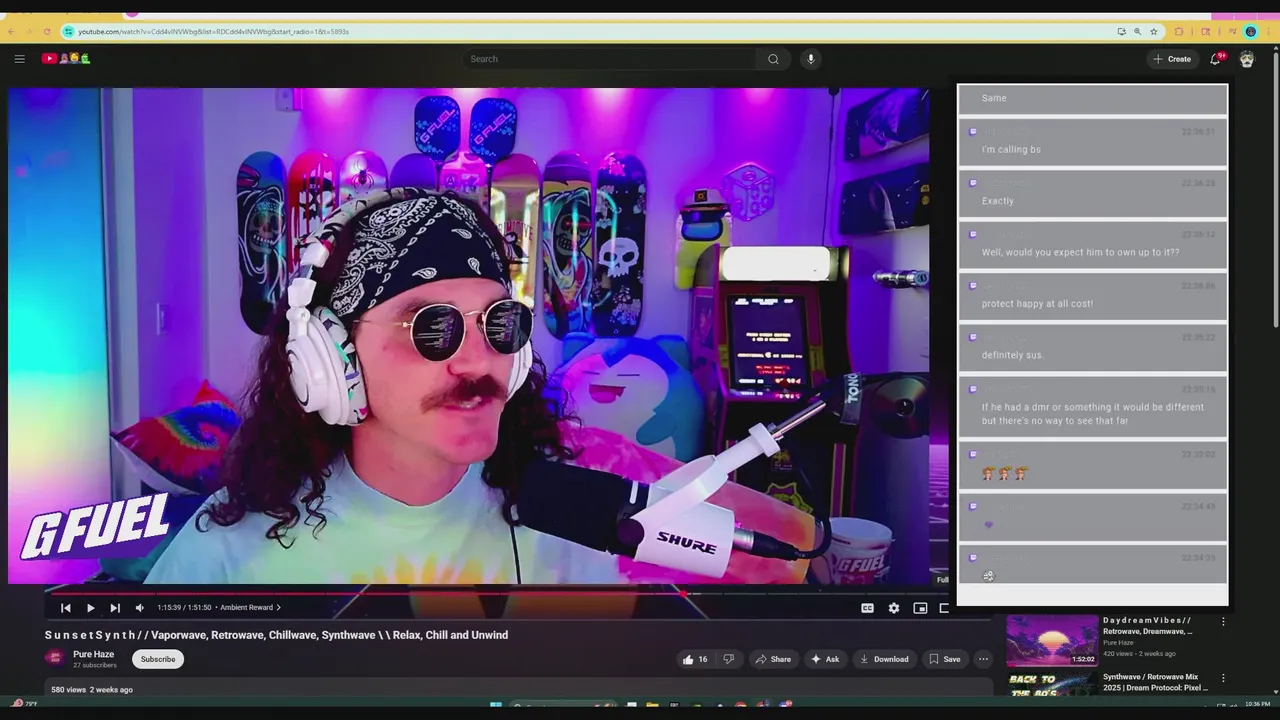Skip to the next video
The width and height of the screenshot is (1280, 720).
pos(115,608)
